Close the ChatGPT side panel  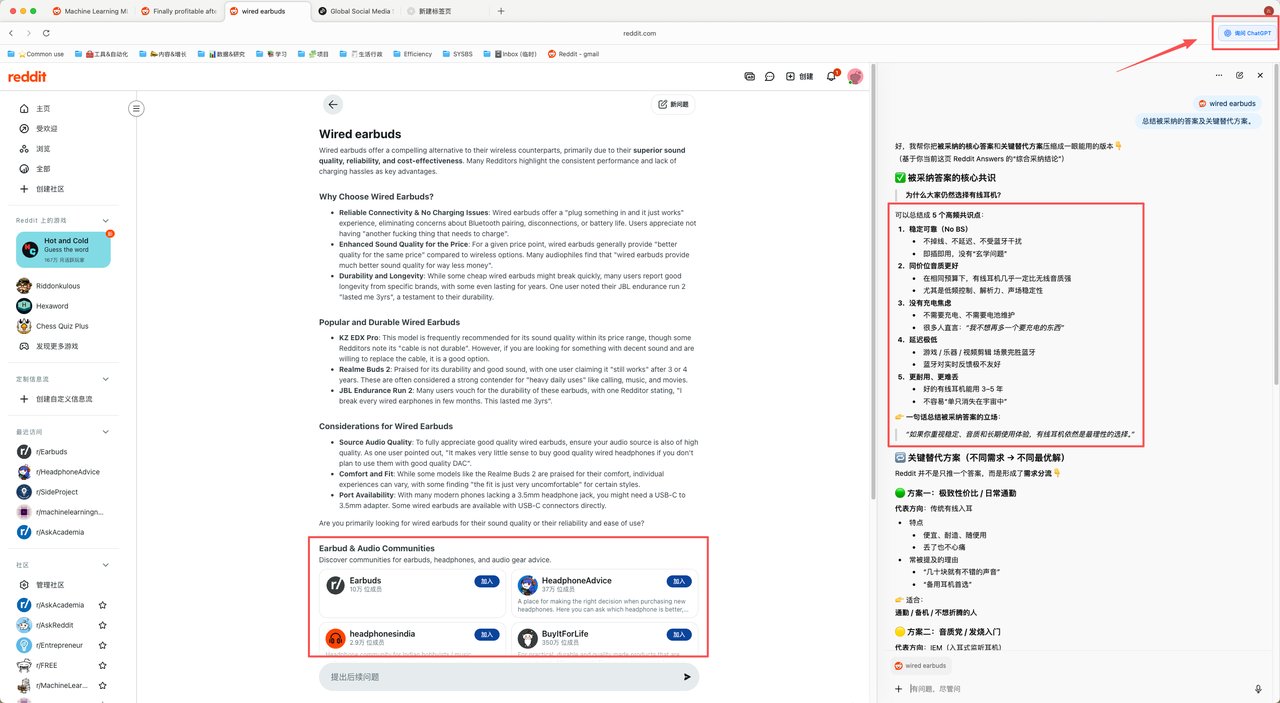(1259, 75)
